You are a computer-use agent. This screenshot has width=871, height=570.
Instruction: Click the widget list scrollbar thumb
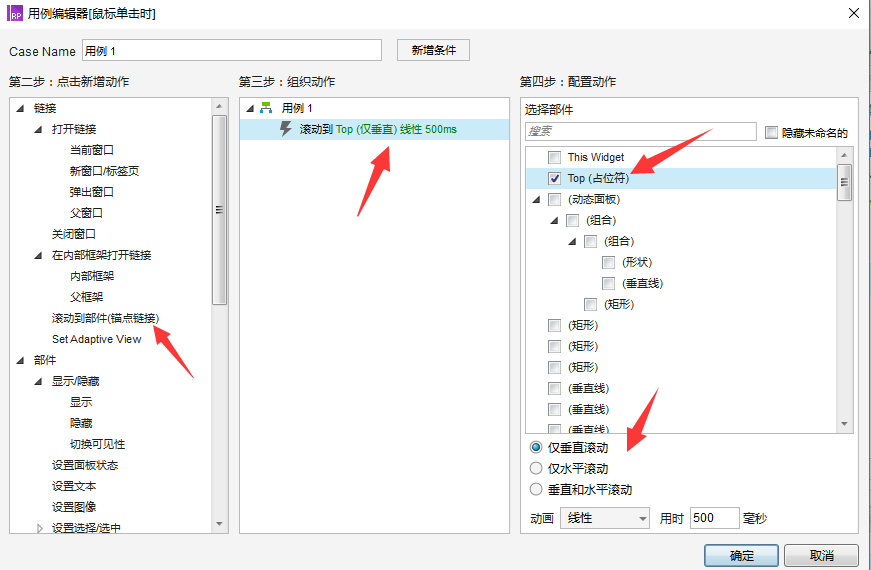[844, 182]
